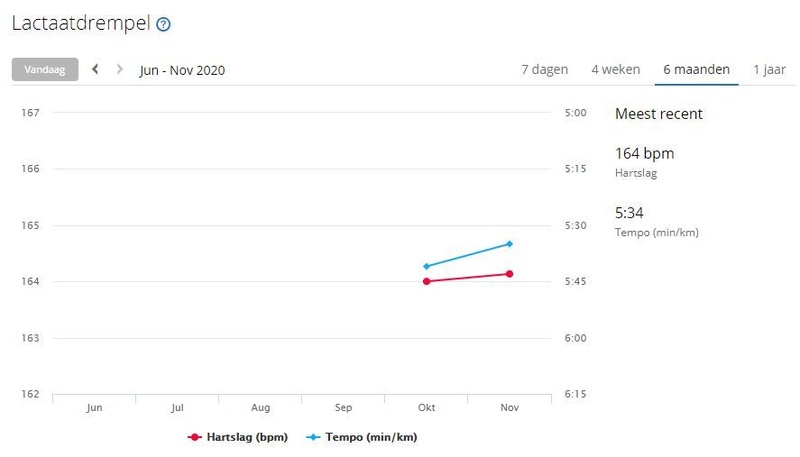800x457 pixels.
Task: Click the Jun - Nov 2020 date range
Action: [x=182, y=70]
